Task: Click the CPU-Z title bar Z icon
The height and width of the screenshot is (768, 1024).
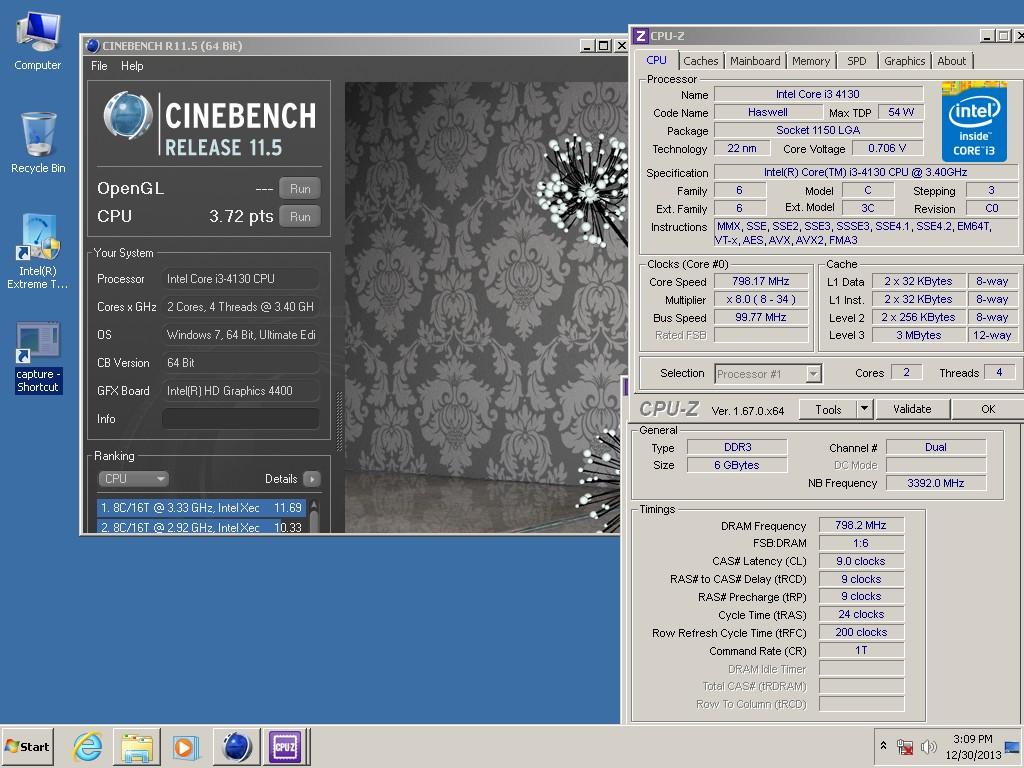Action: click(641, 36)
